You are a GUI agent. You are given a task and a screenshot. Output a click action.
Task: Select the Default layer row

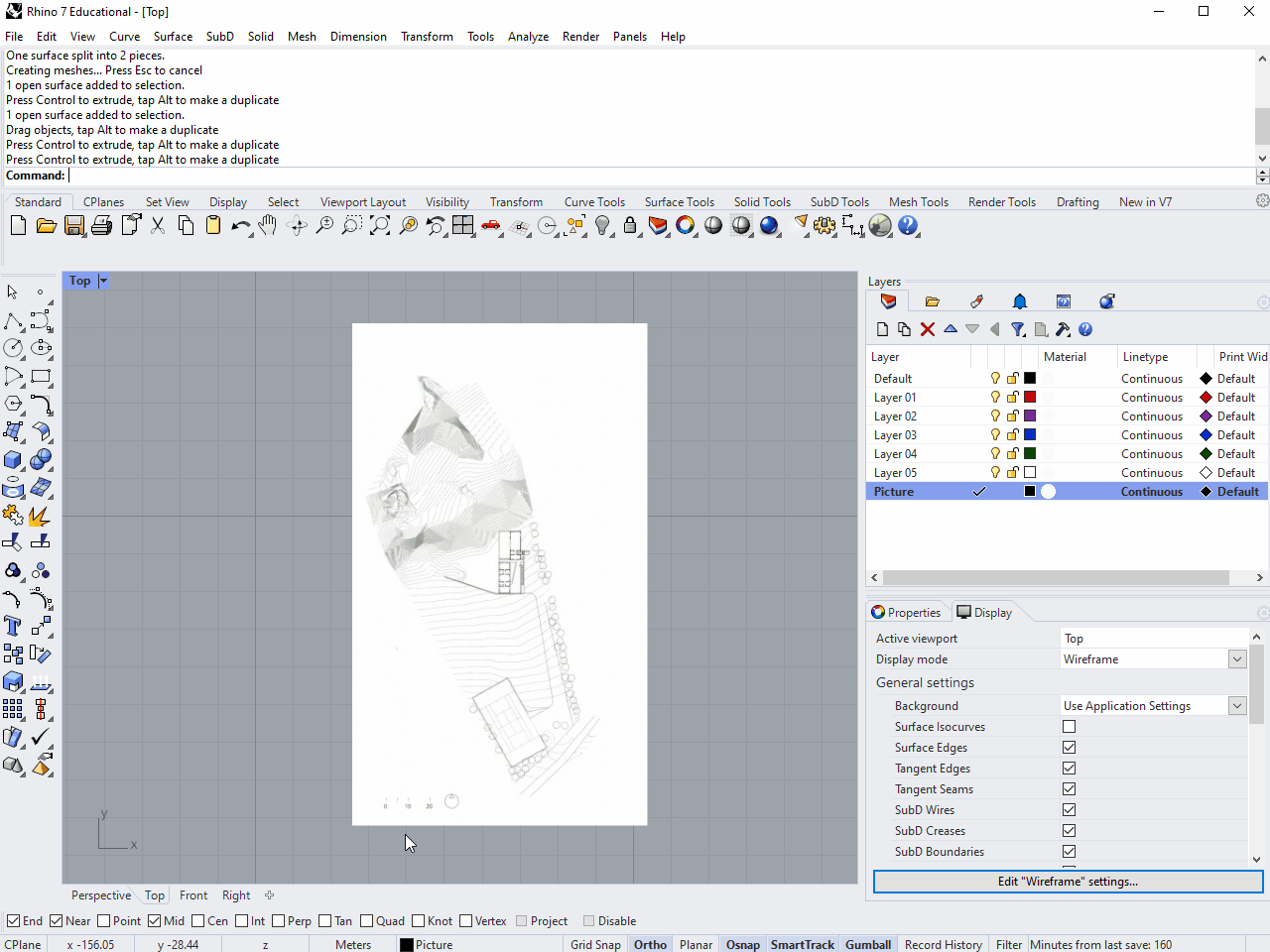(1067, 379)
